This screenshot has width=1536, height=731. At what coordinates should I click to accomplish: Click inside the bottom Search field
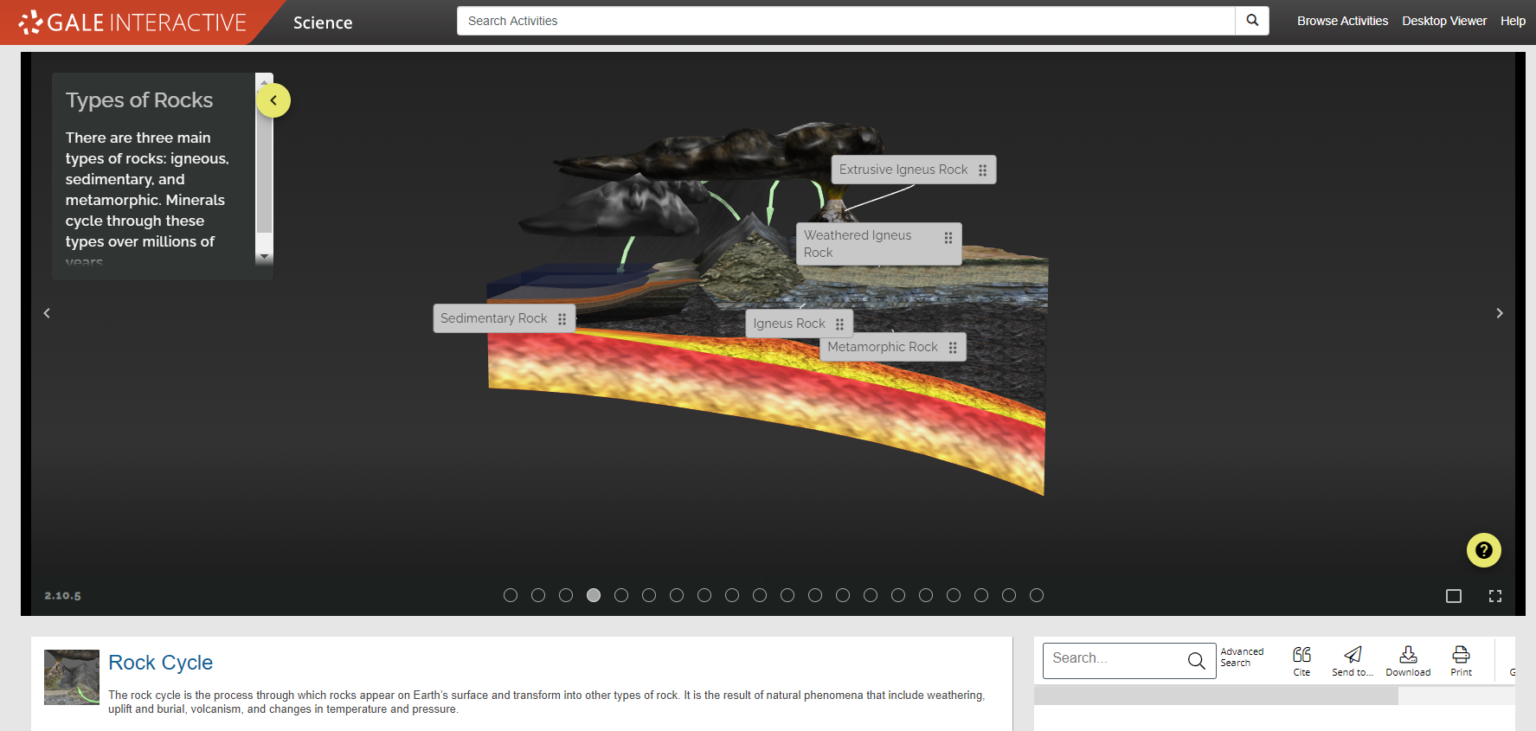[x=1110, y=660]
